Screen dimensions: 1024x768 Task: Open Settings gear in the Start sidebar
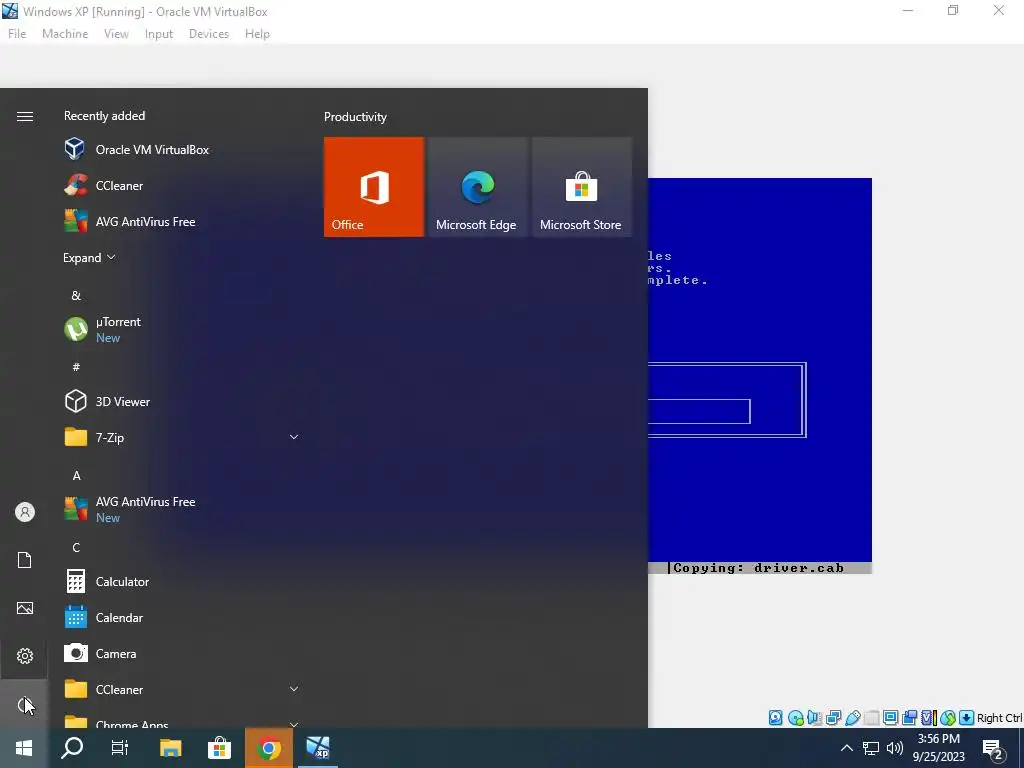[x=25, y=656]
